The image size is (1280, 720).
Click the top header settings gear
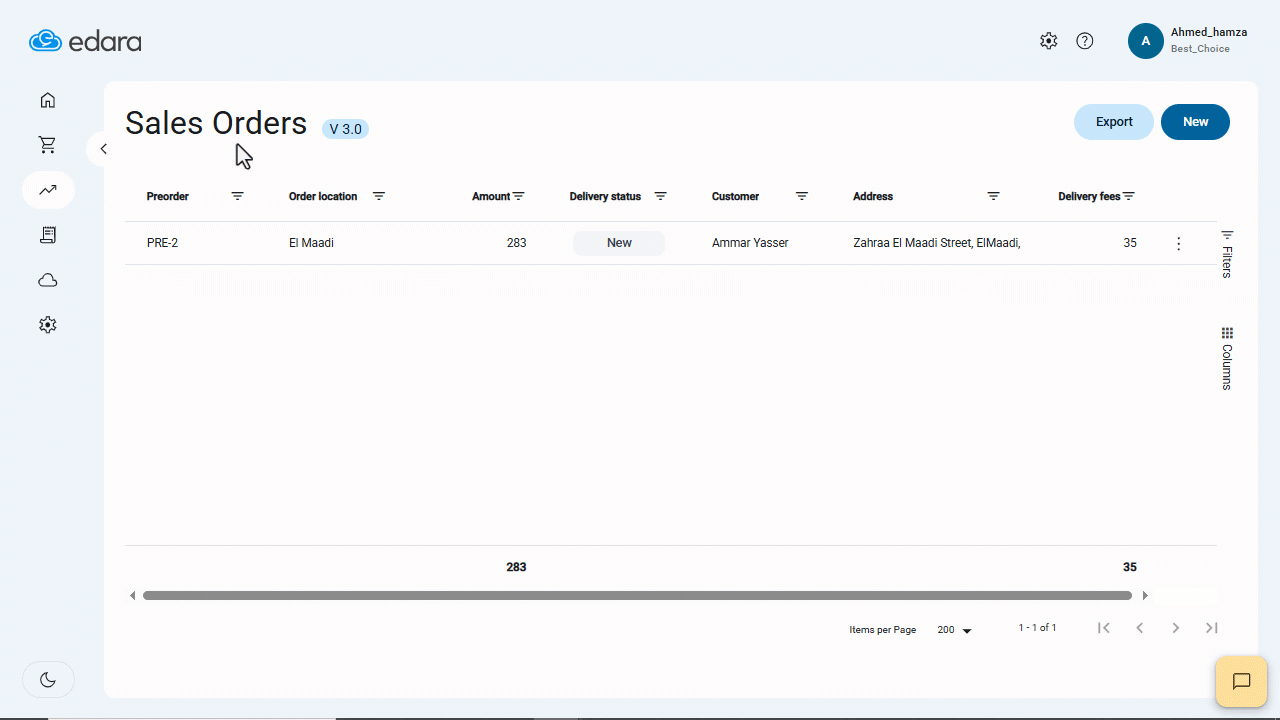tap(1048, 41)
